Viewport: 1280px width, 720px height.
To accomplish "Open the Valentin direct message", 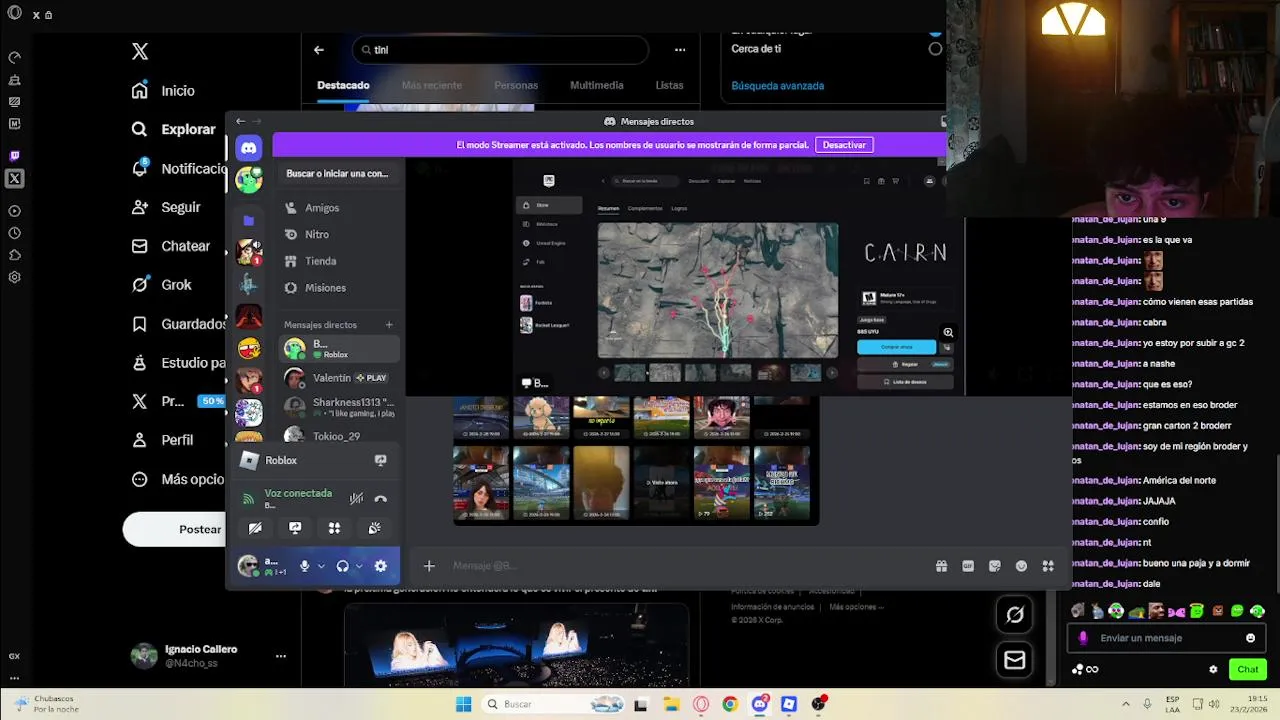I will pos(339,378).
